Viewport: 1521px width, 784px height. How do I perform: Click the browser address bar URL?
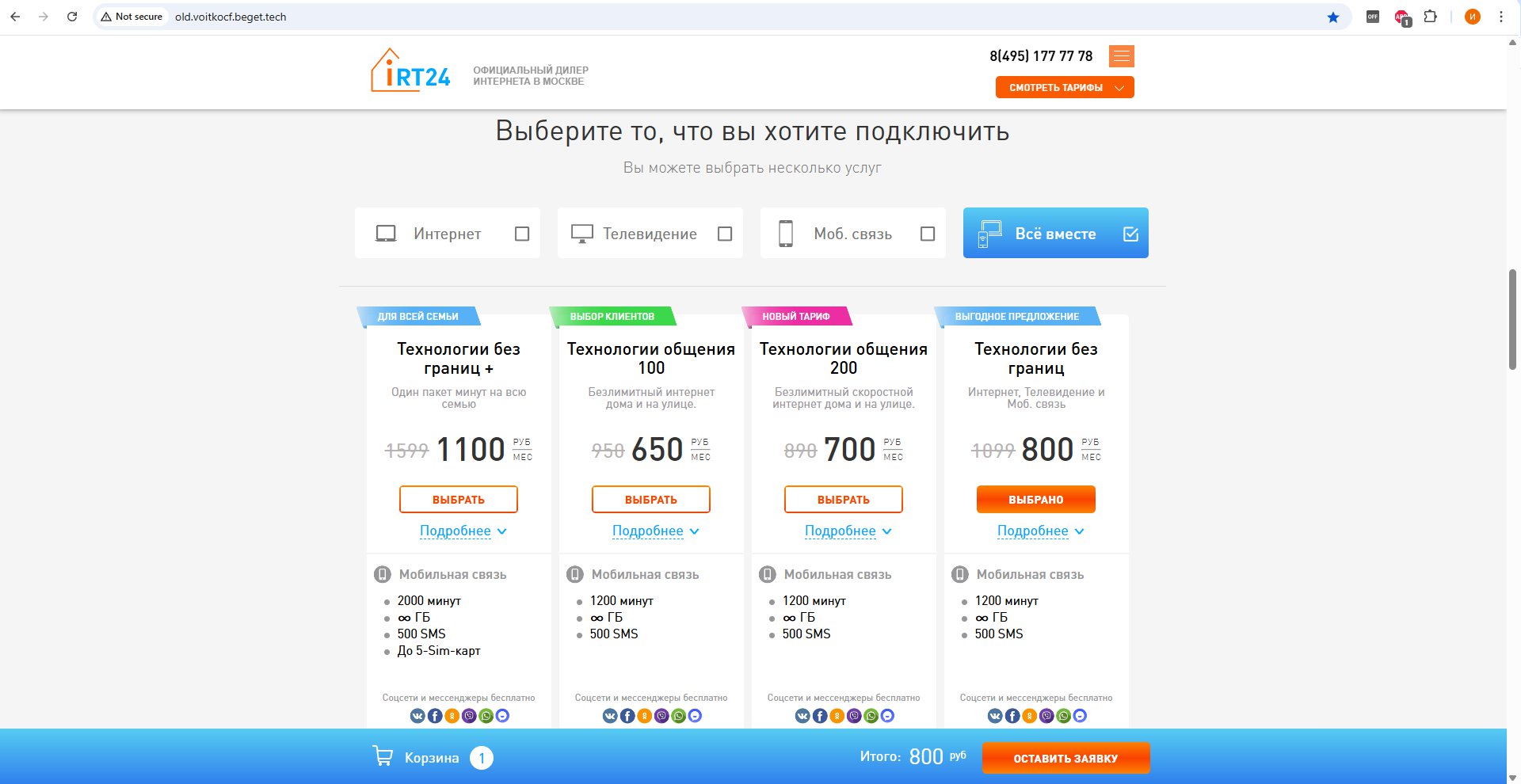[x=231, y=17]
